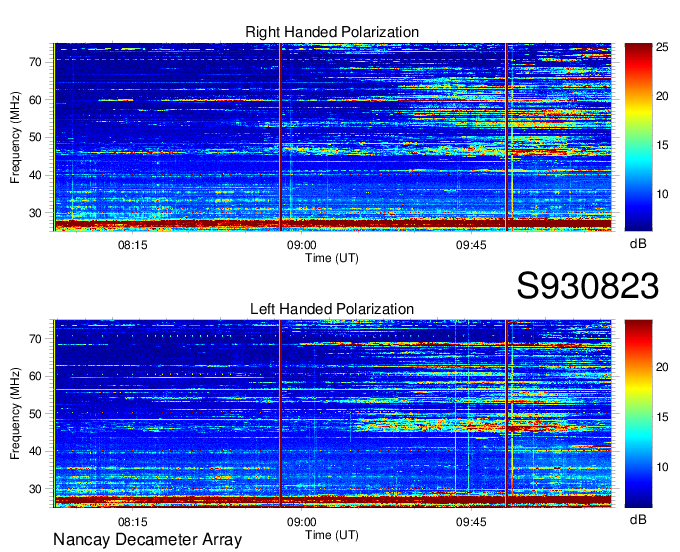680x552 pixels.
Task: Click the "dB" unit under the Right Handed color bar
Action: 638,244
